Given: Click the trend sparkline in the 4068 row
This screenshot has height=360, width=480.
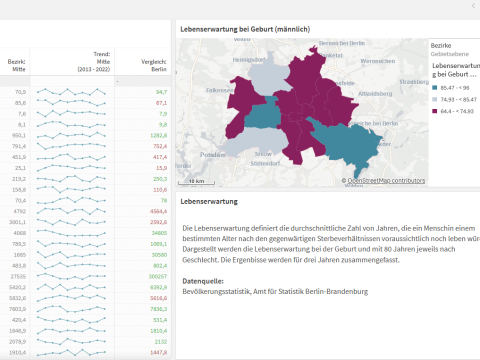Looking at the screenshot, I should pos(71,233).
